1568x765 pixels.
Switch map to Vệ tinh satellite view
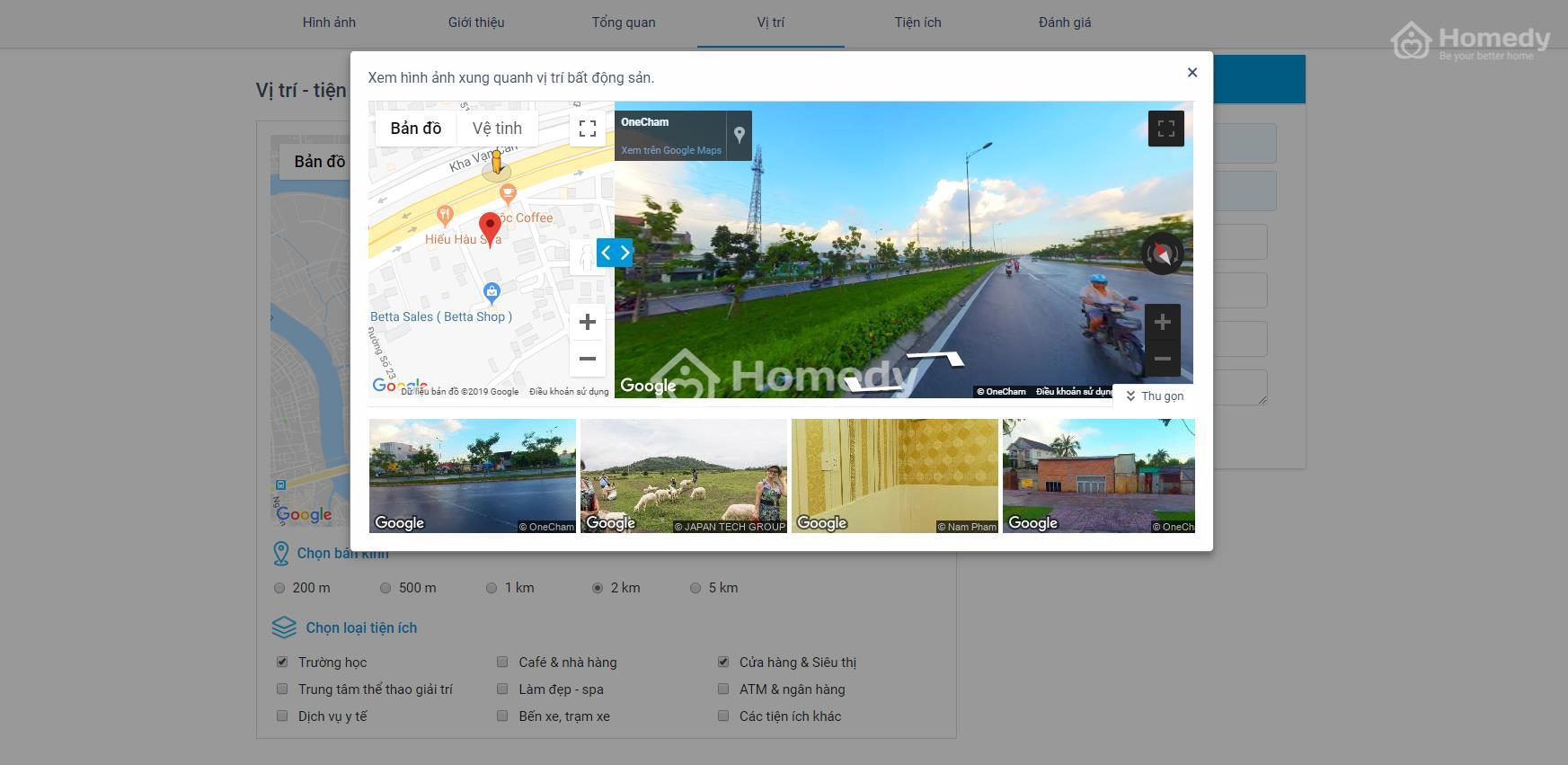[x=497, y=128]
